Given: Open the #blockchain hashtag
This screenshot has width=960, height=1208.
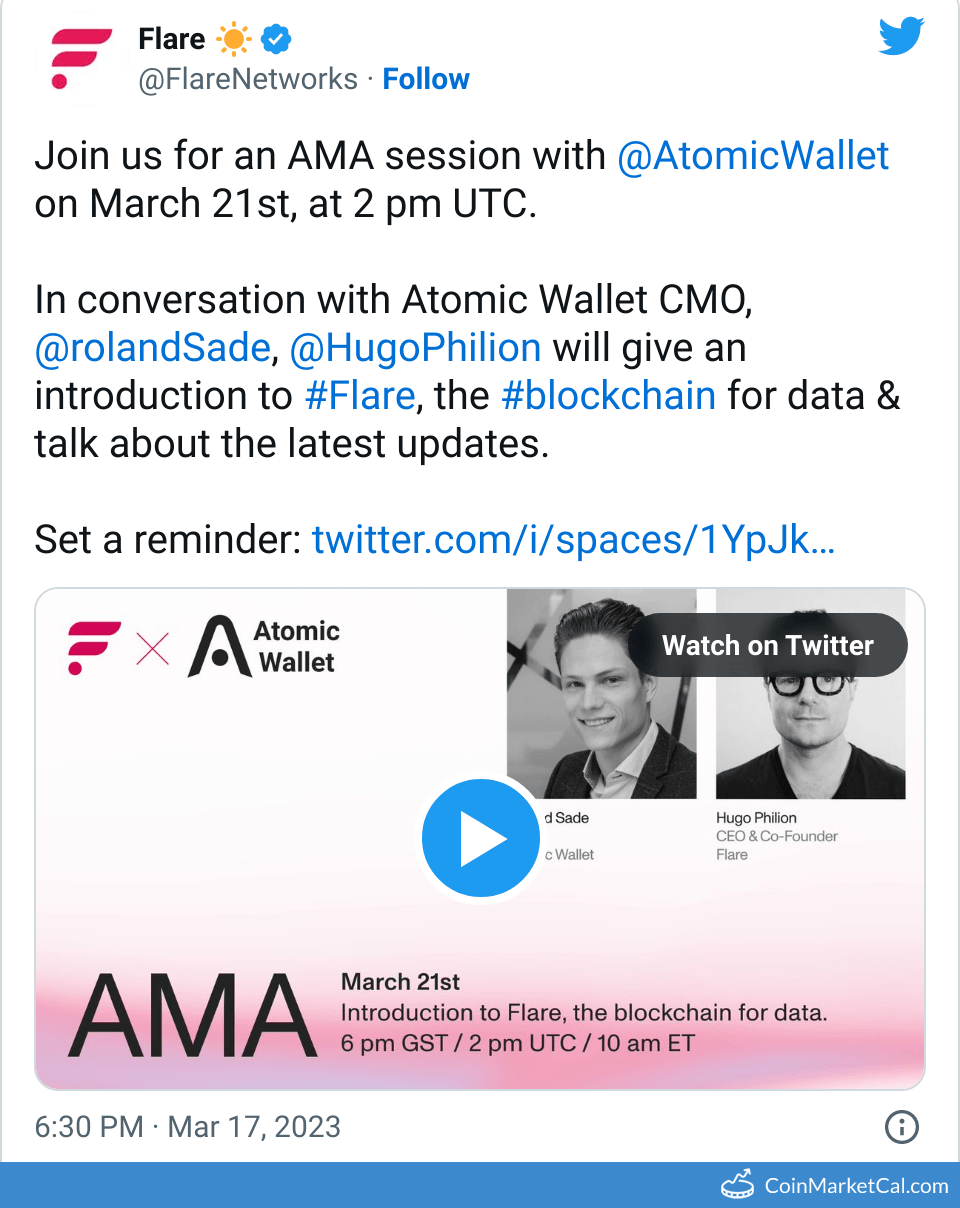Looking at the screenshot, I should tap(608, 395).
